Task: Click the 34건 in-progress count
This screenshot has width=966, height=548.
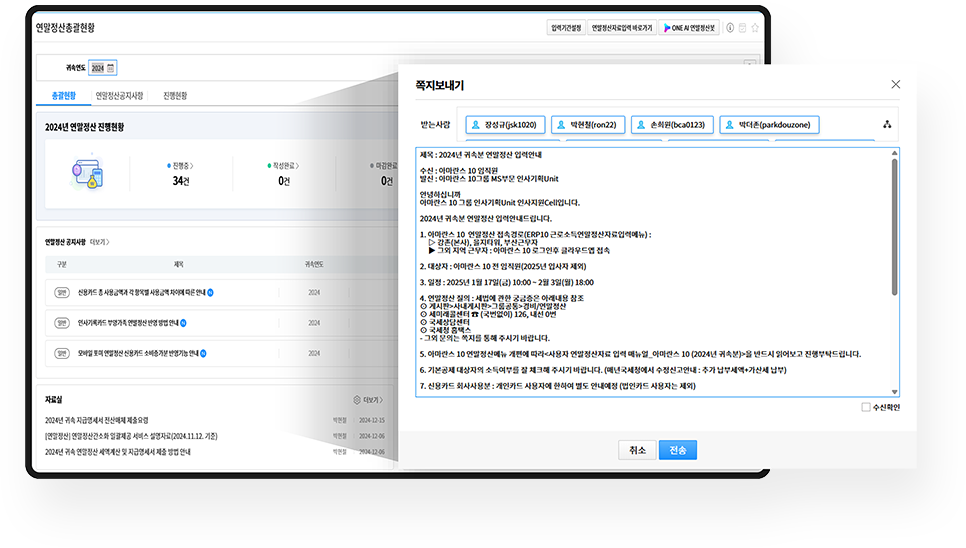Action: click(x=181, y=181)
